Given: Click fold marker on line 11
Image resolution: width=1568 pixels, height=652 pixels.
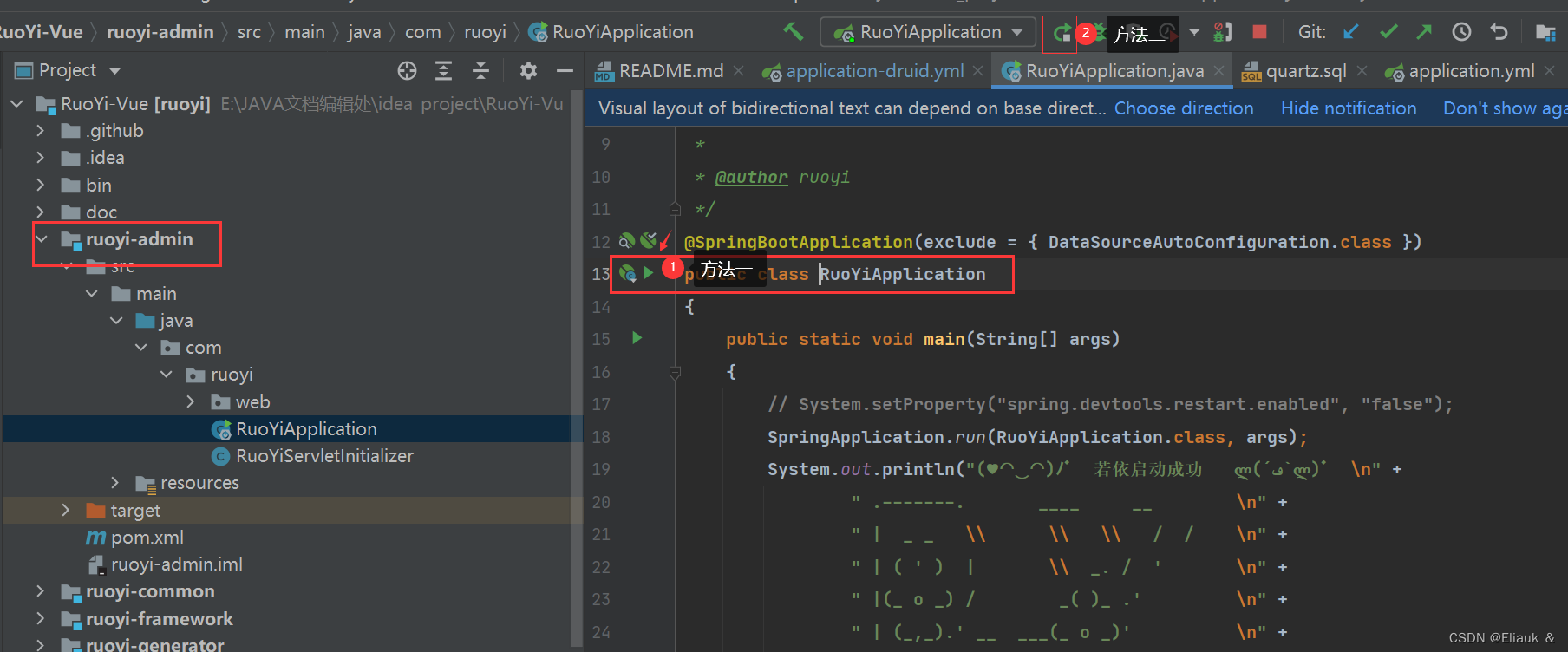Looking at the screenshot, I should 675,209.
